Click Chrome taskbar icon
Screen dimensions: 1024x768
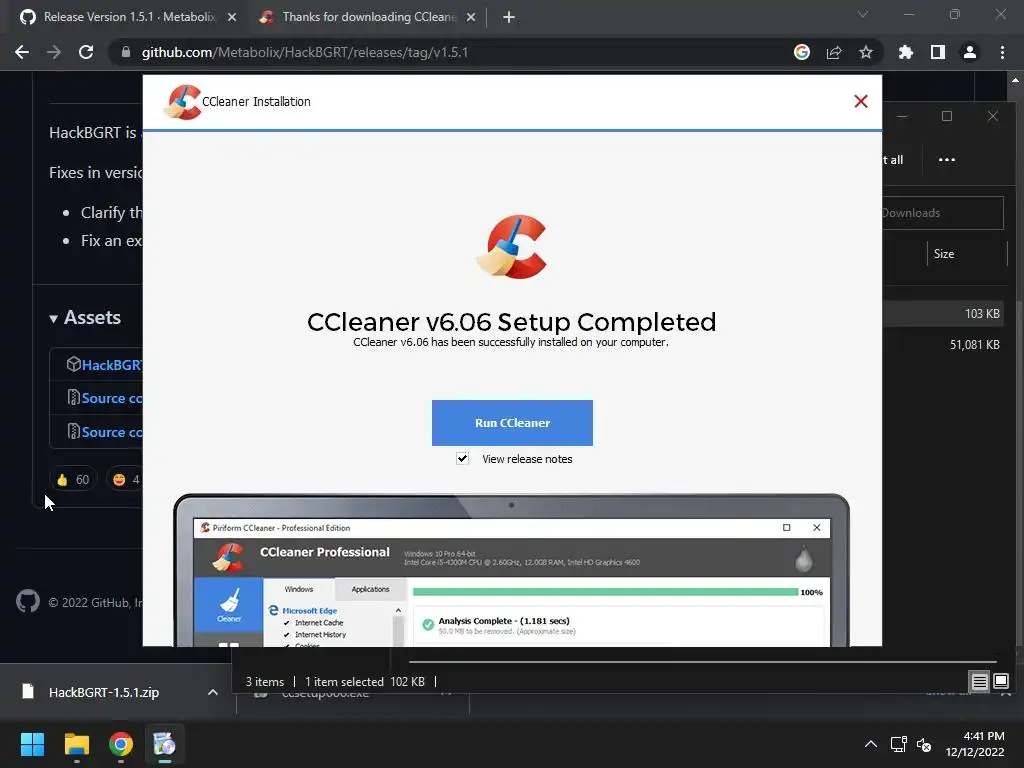[x=121, y=744]
